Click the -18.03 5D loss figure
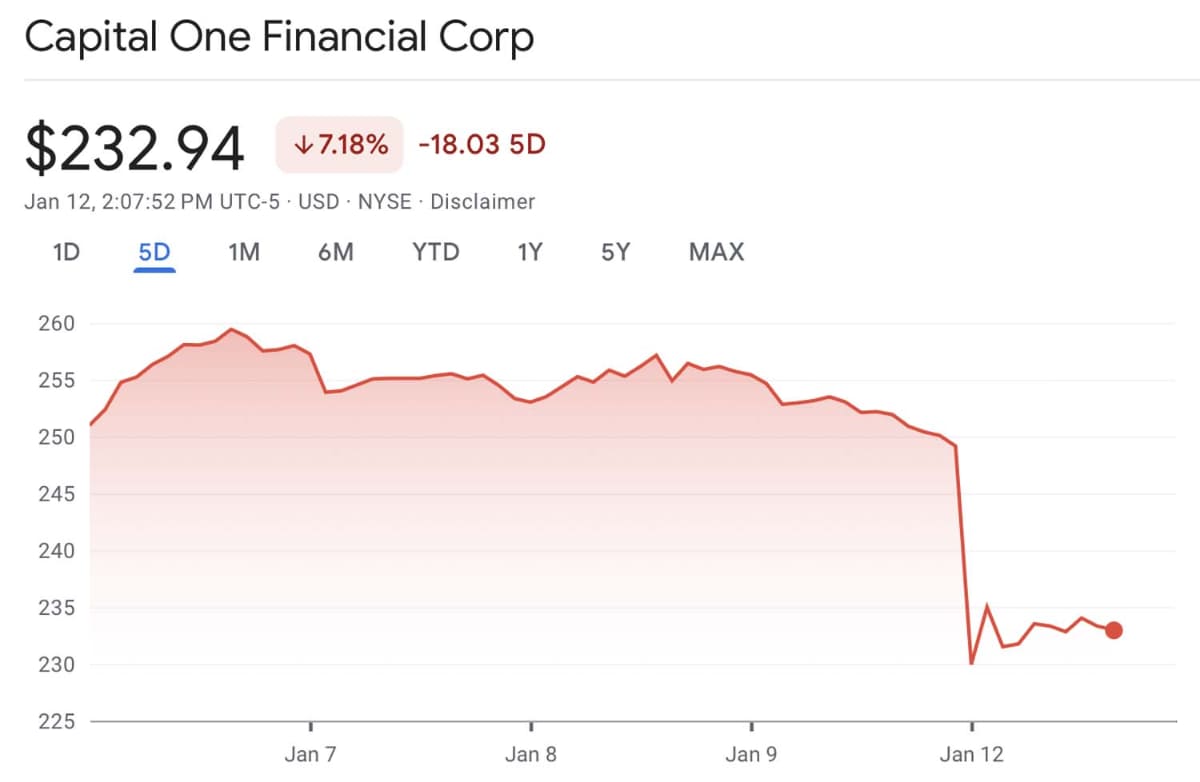The image size is (1200, 782). (x=480, y=144)
